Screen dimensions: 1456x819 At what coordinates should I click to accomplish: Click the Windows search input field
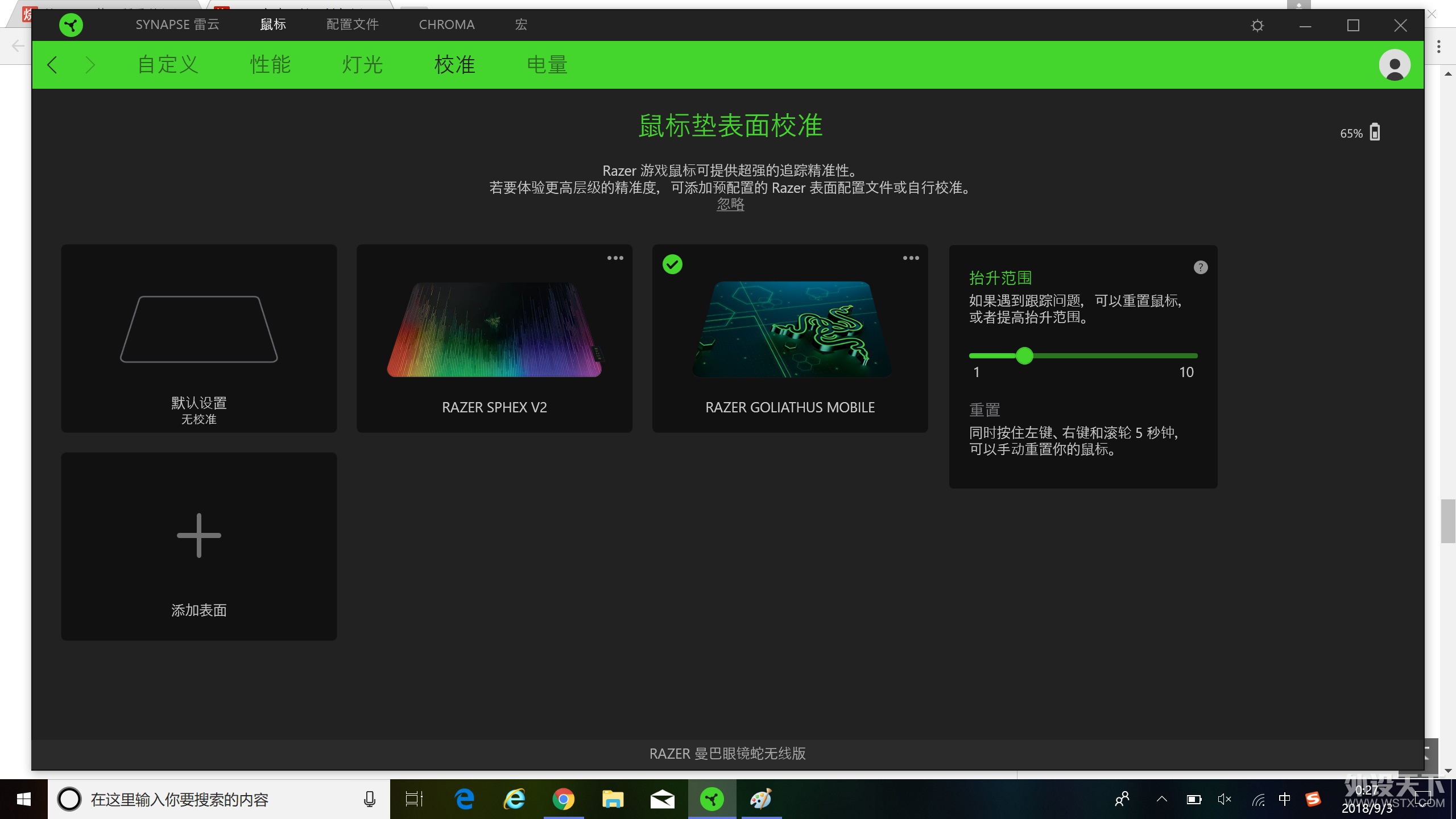219,800
